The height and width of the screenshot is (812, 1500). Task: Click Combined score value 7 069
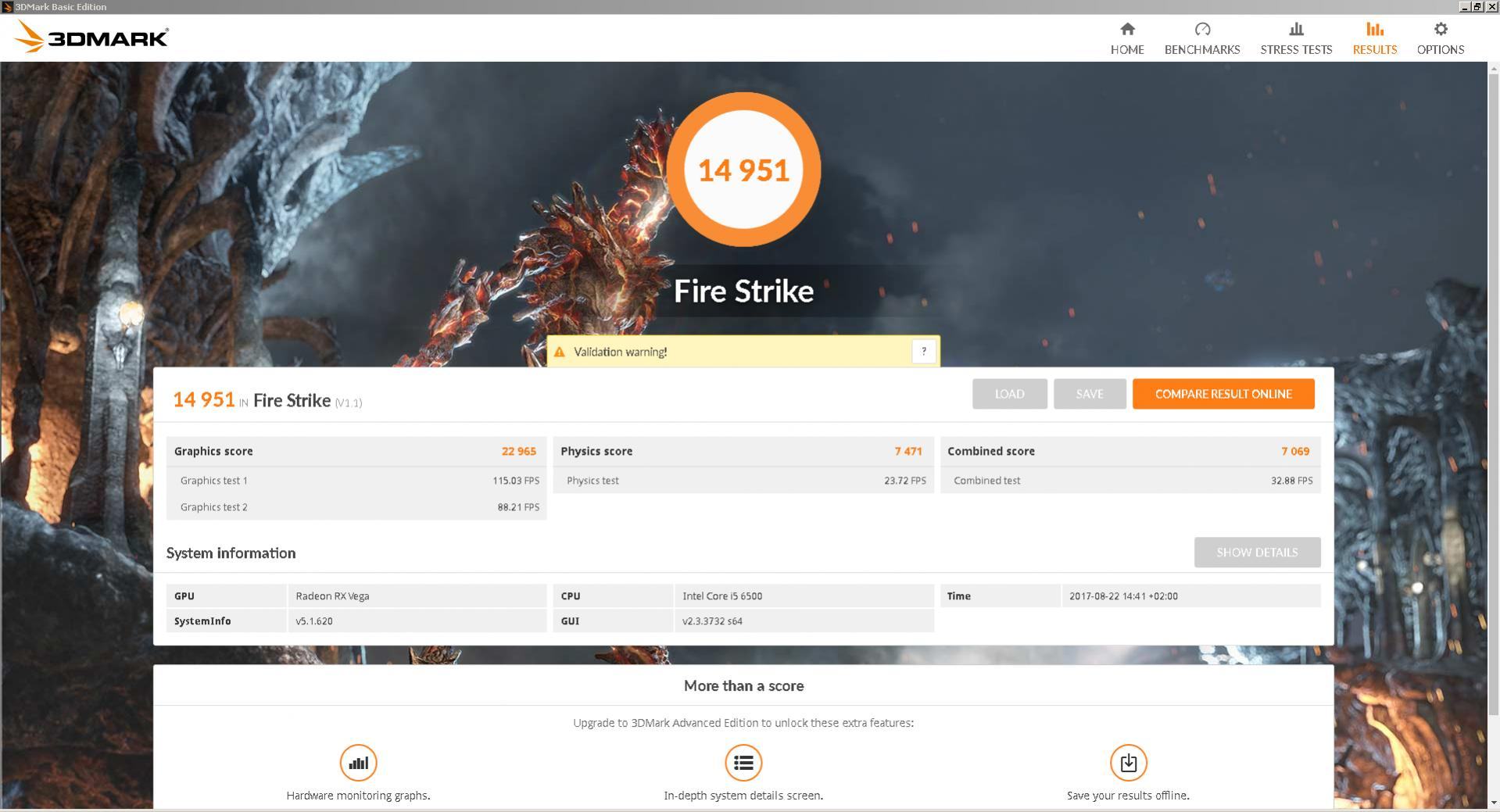pos(1294,452)
